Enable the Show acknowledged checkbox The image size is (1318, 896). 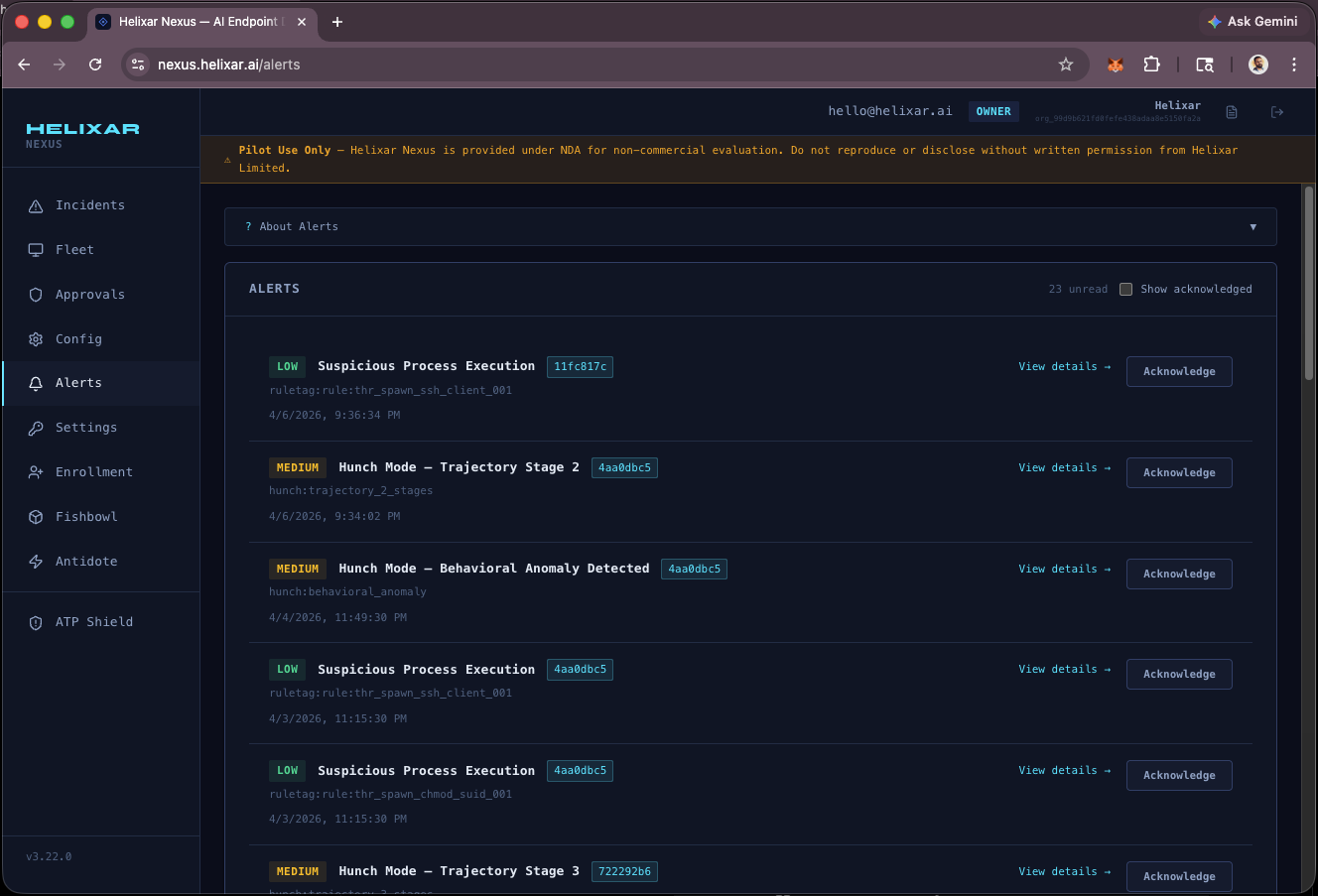click(1126, 289)
